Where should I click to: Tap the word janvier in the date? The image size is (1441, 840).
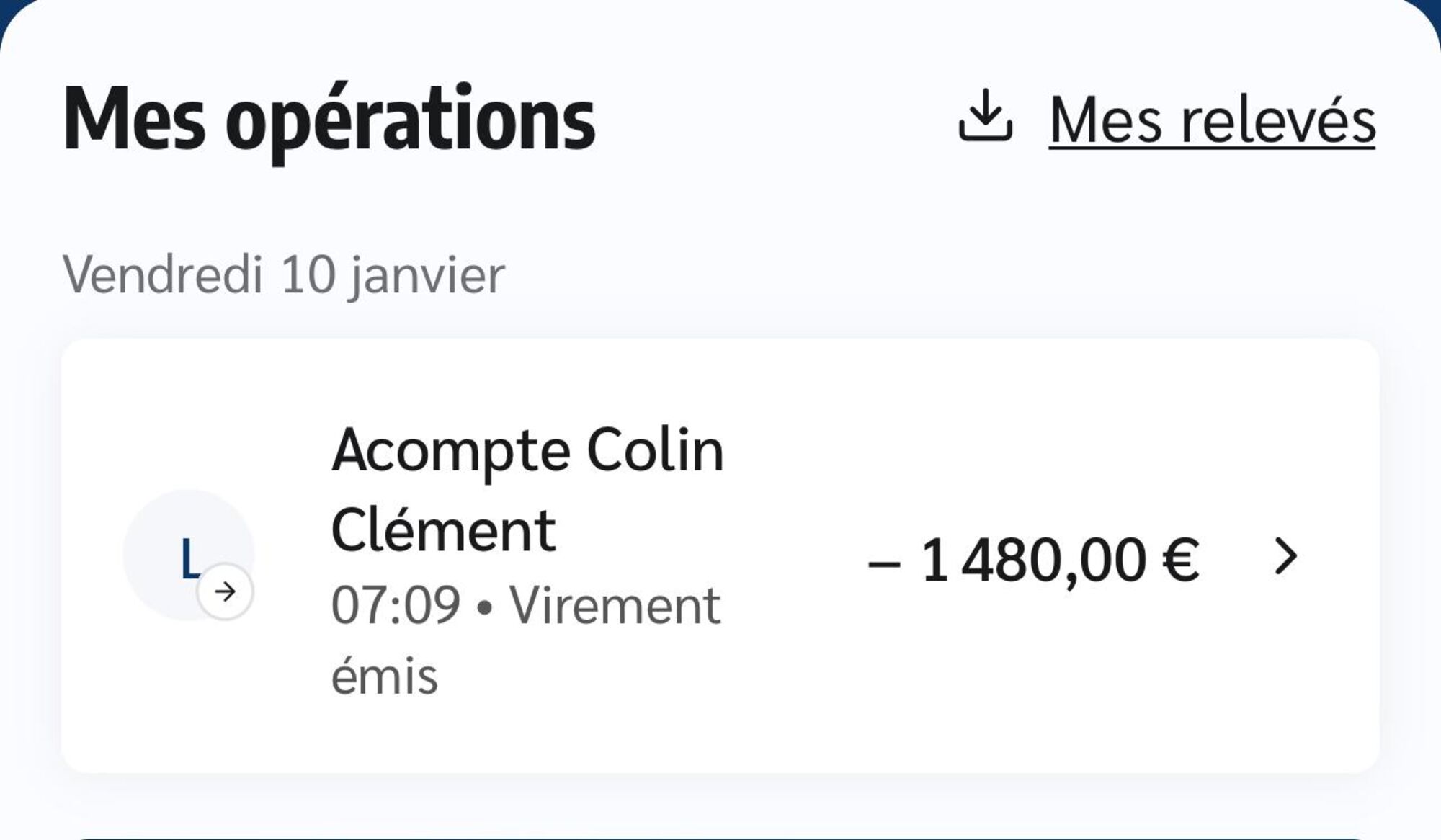[427, 277]
